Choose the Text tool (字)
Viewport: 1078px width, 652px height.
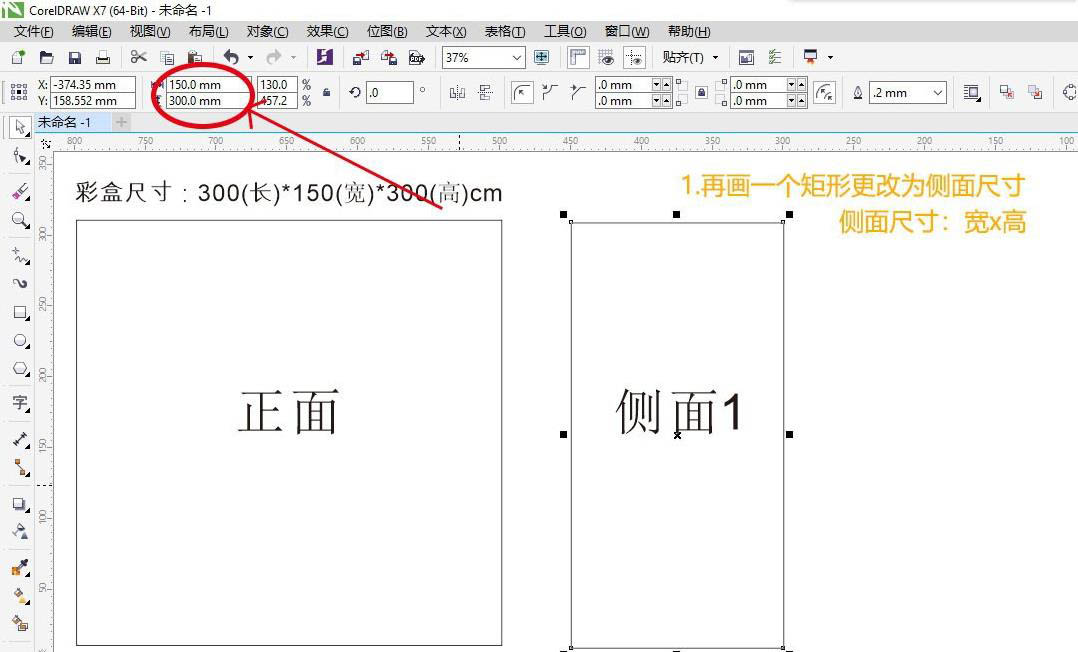(19, 402)
